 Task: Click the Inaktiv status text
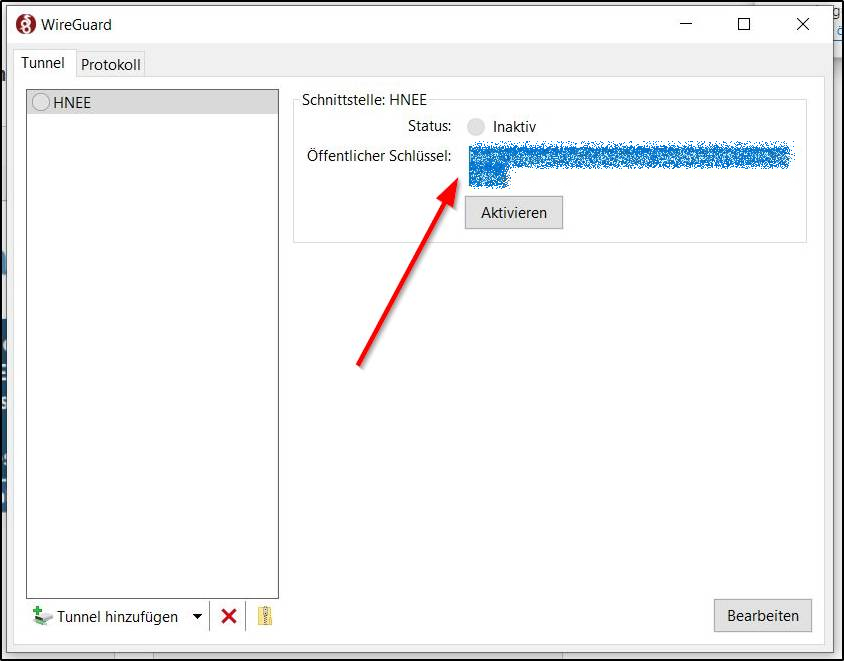coord(514,127)
